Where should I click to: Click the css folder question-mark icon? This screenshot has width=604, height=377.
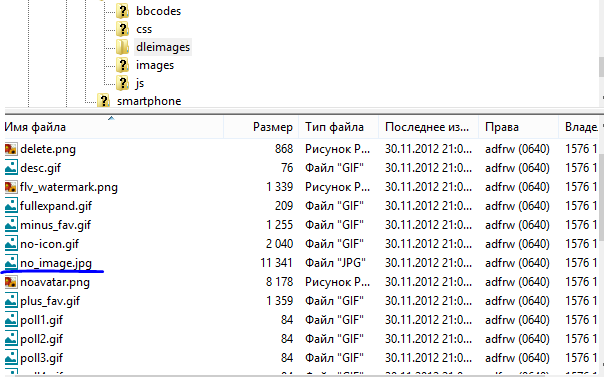coord(122,29)
